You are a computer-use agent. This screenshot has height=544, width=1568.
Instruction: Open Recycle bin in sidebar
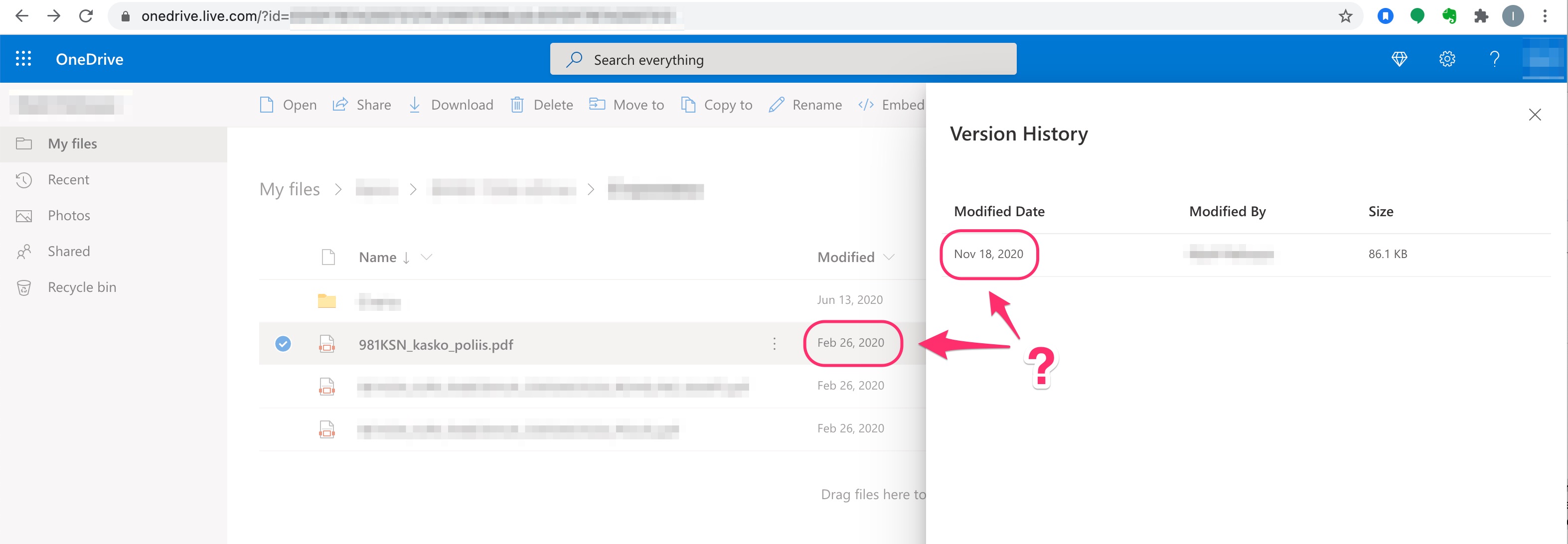[82, 287]
